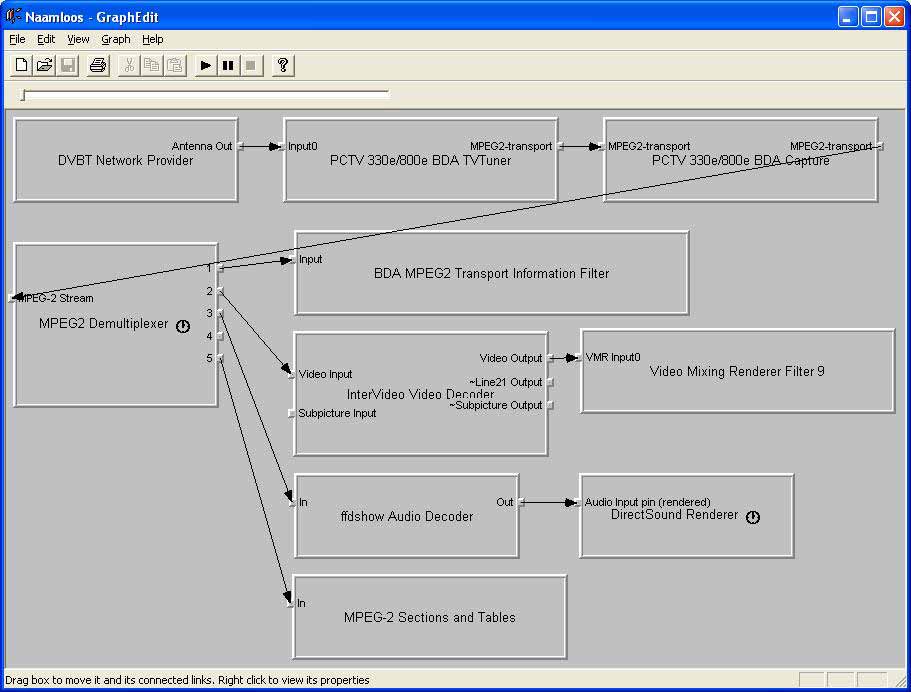Open the View menu
The image size is (911, 692).
[78, 40]
